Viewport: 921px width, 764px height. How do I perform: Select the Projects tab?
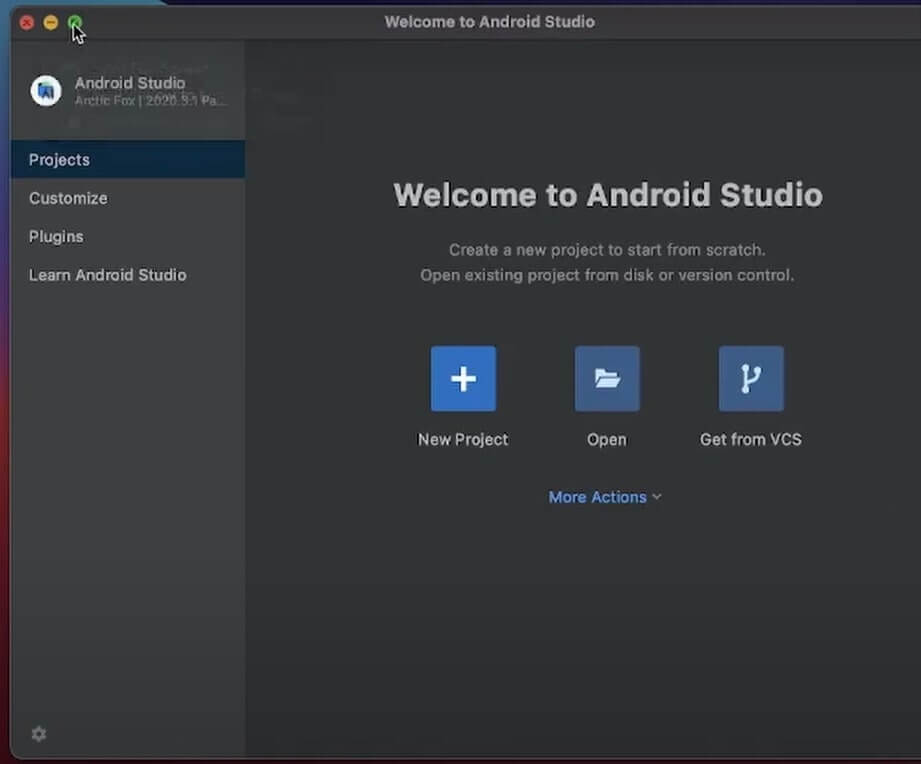click(x=128, y=159)
